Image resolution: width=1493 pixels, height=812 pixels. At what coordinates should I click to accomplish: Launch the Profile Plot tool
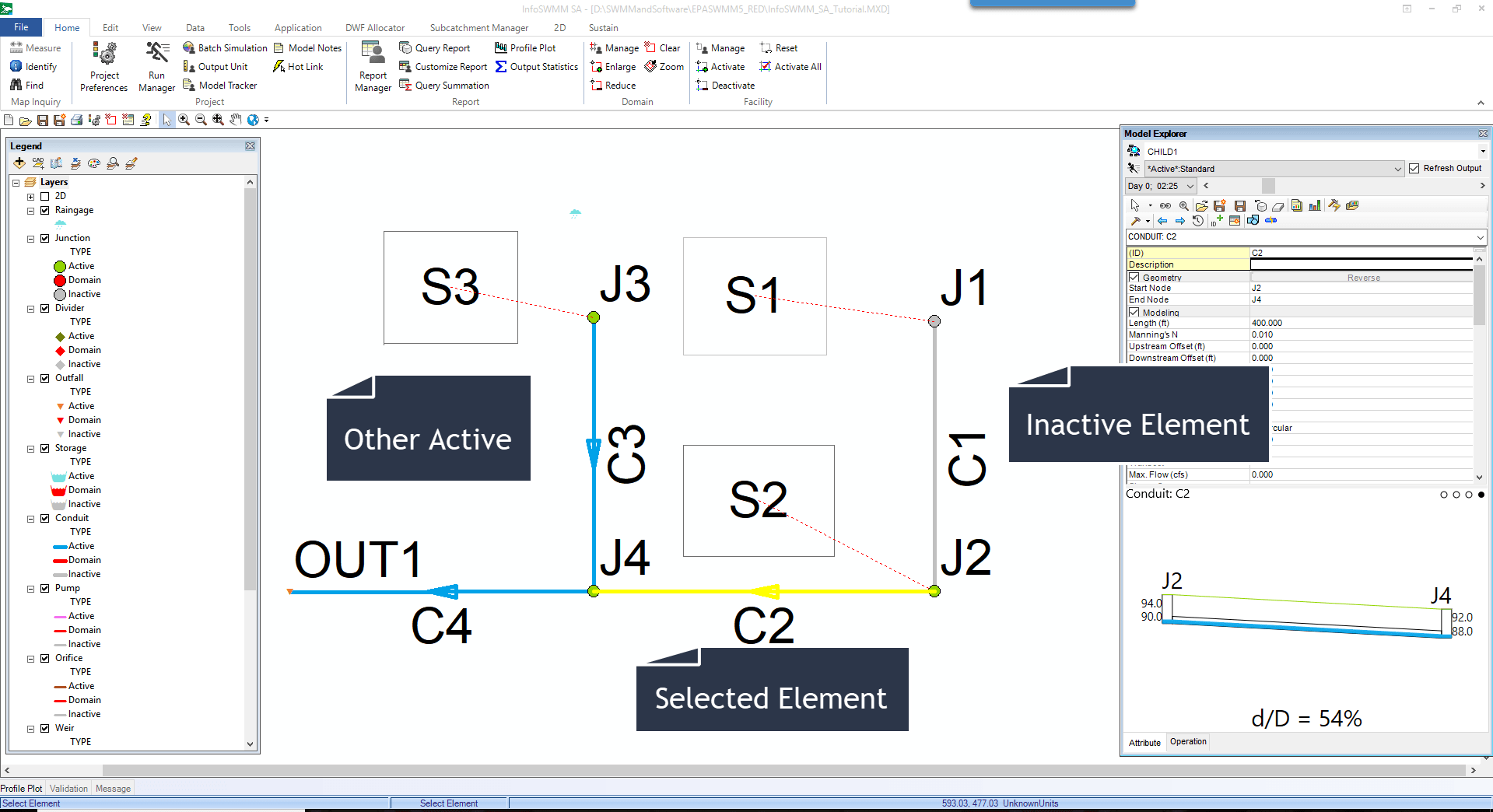click(525, 48)
